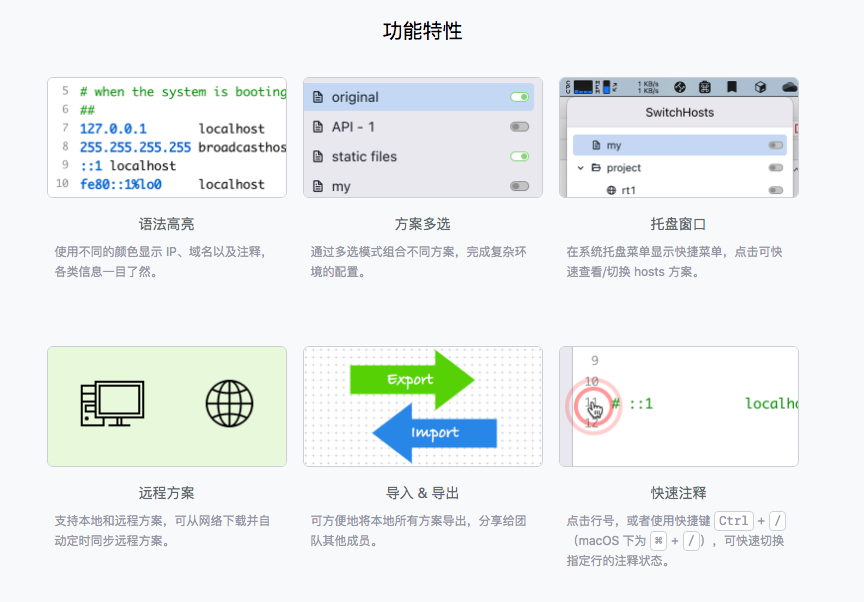Click the 远程方案 feature title

[166, 493]
